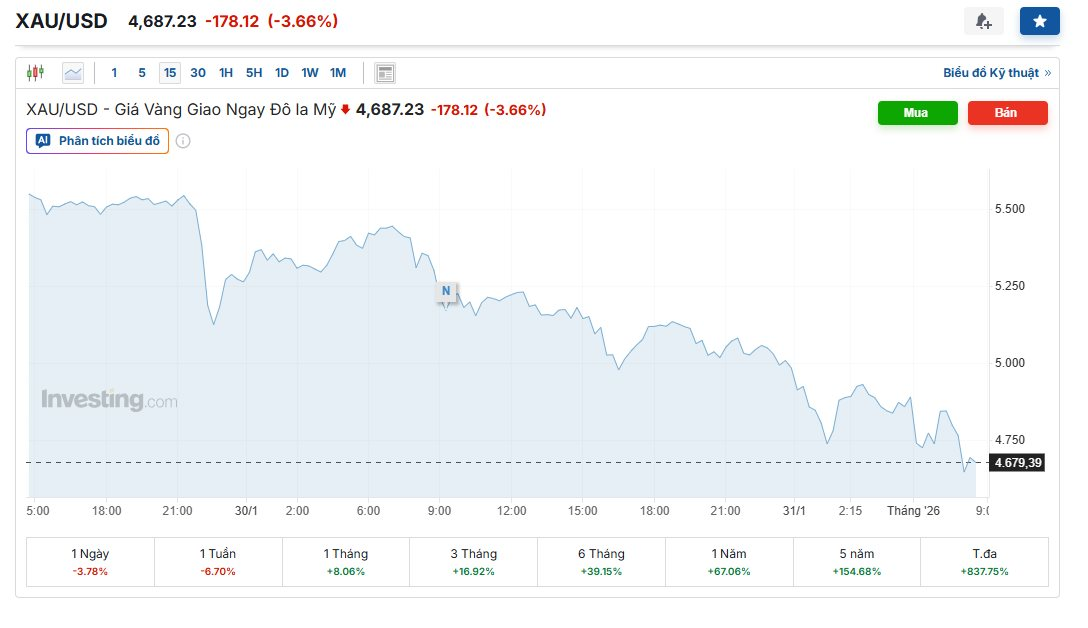Screen dimensions: 1088x628
Task: Click the news layout icon in toolbar
Action: [385, 73]
